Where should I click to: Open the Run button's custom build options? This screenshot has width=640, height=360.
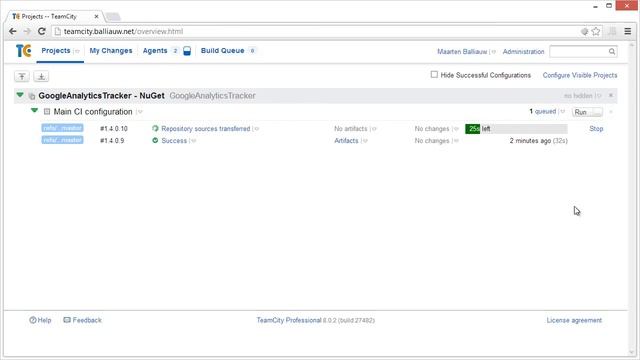click(597, 112)
